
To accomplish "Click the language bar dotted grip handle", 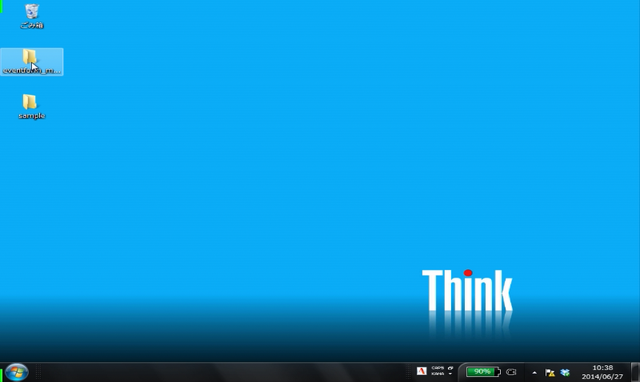I will click(x=409, y=372).
